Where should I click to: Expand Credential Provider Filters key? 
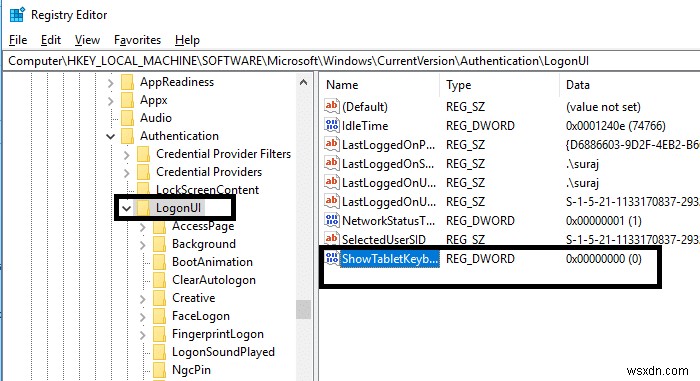tap(126, 155)
